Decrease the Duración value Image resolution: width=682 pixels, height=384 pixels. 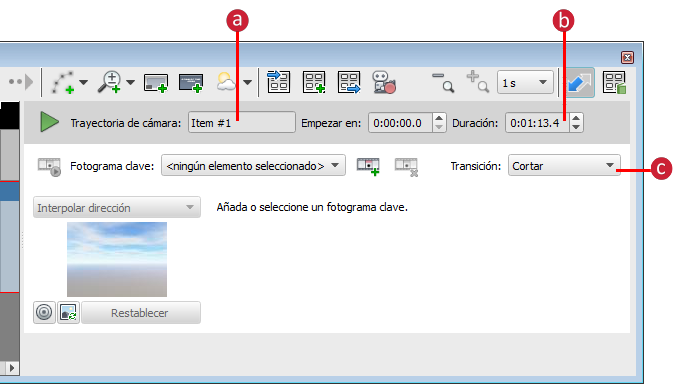point(576,127)
